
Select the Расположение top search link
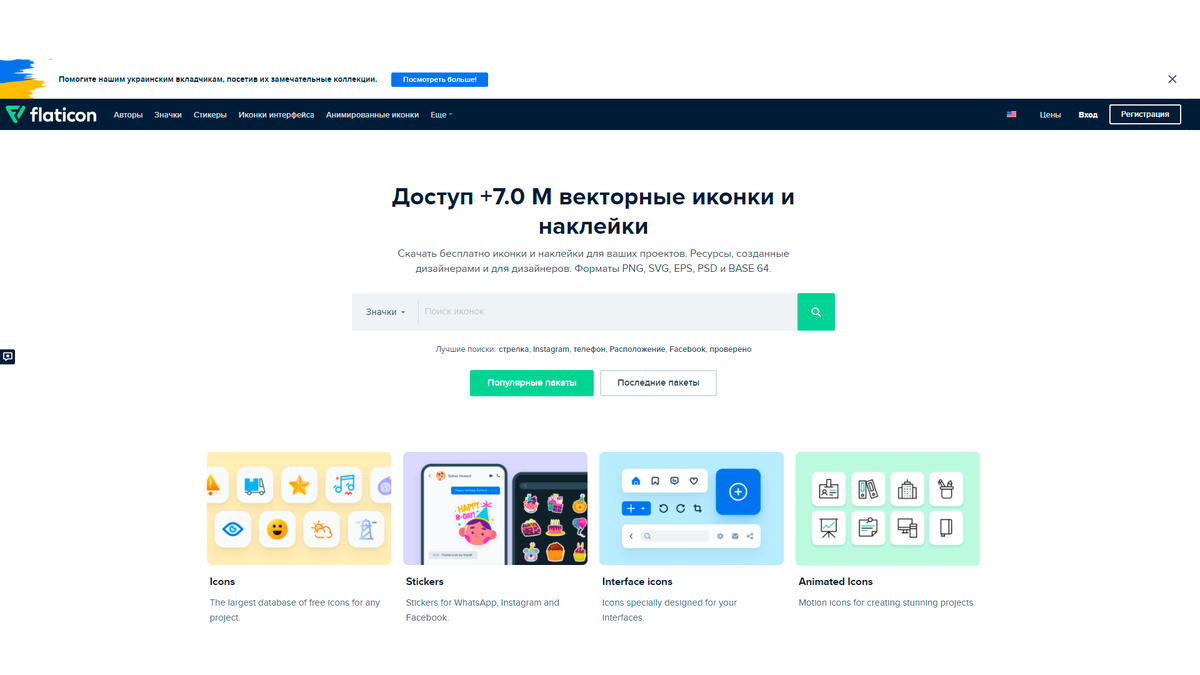pyautogui.click(x=637, y=349)
